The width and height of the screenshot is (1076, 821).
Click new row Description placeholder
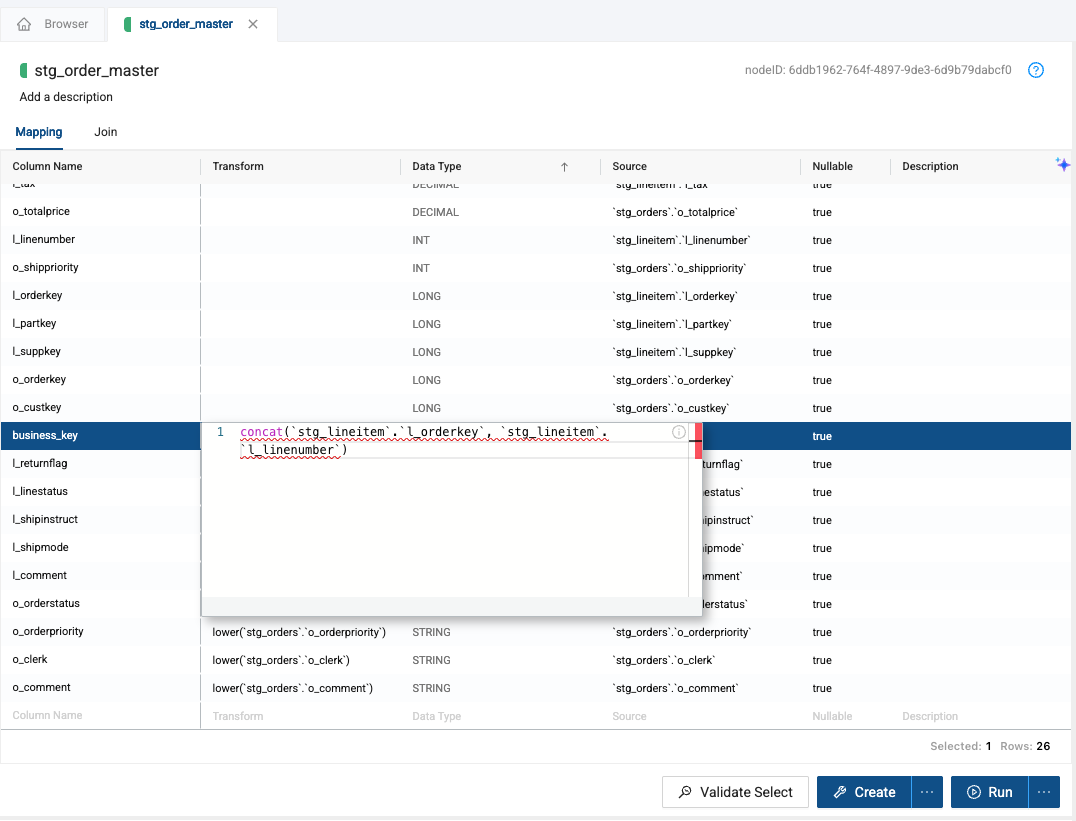(x=930, y=716)
